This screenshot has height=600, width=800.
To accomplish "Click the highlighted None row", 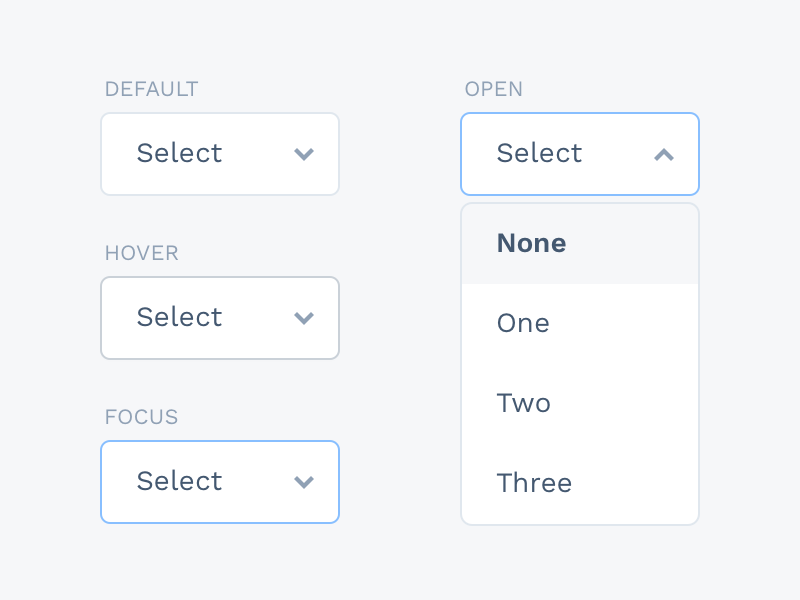I will click(x=580, y=243).
